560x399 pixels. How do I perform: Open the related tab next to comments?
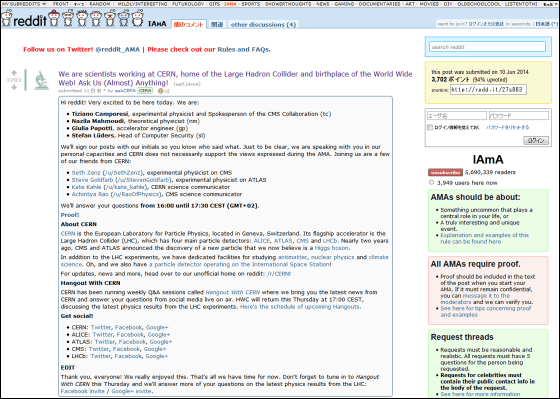(217, 25)
